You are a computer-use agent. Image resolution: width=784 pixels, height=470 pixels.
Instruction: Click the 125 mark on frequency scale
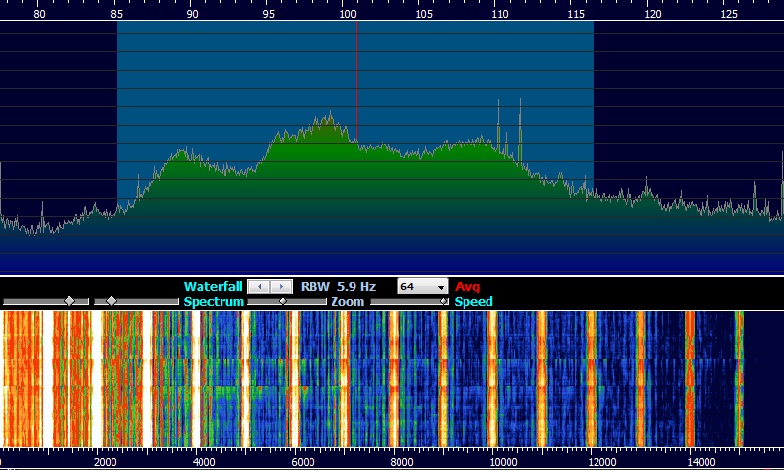pos(729,14)
